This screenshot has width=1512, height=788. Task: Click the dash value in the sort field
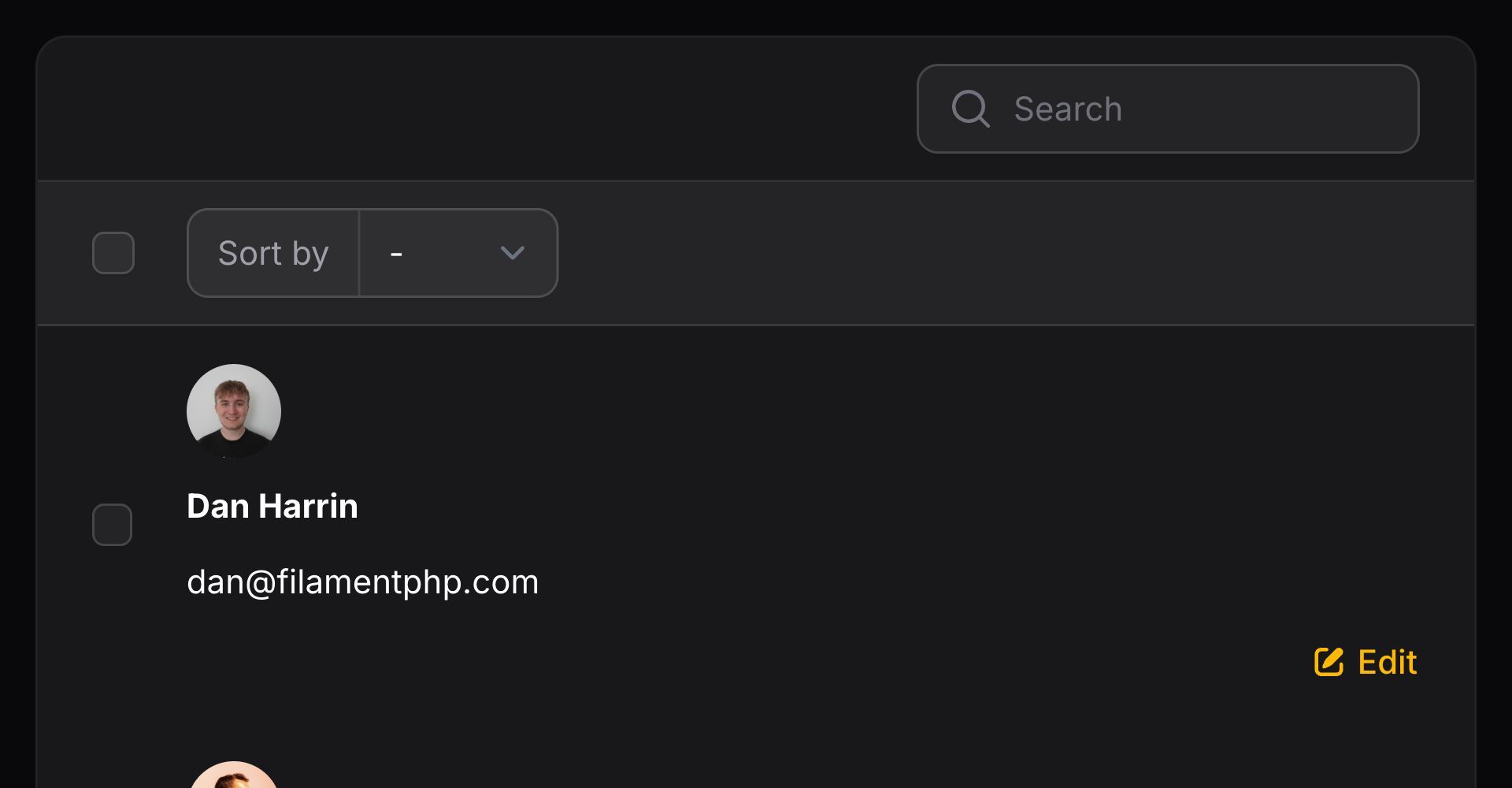point(397,254)
